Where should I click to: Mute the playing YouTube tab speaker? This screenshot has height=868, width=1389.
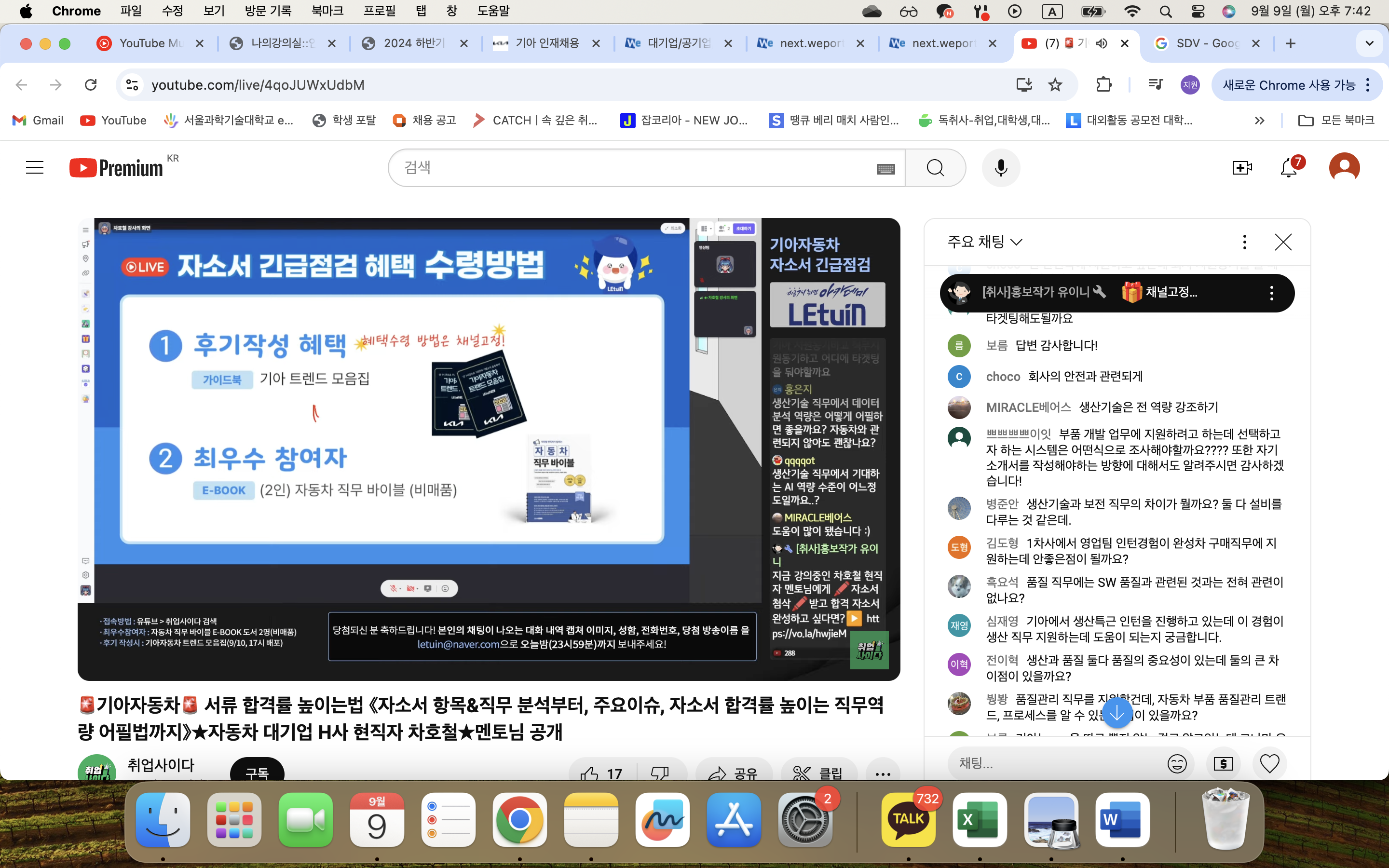(1102, 43)
